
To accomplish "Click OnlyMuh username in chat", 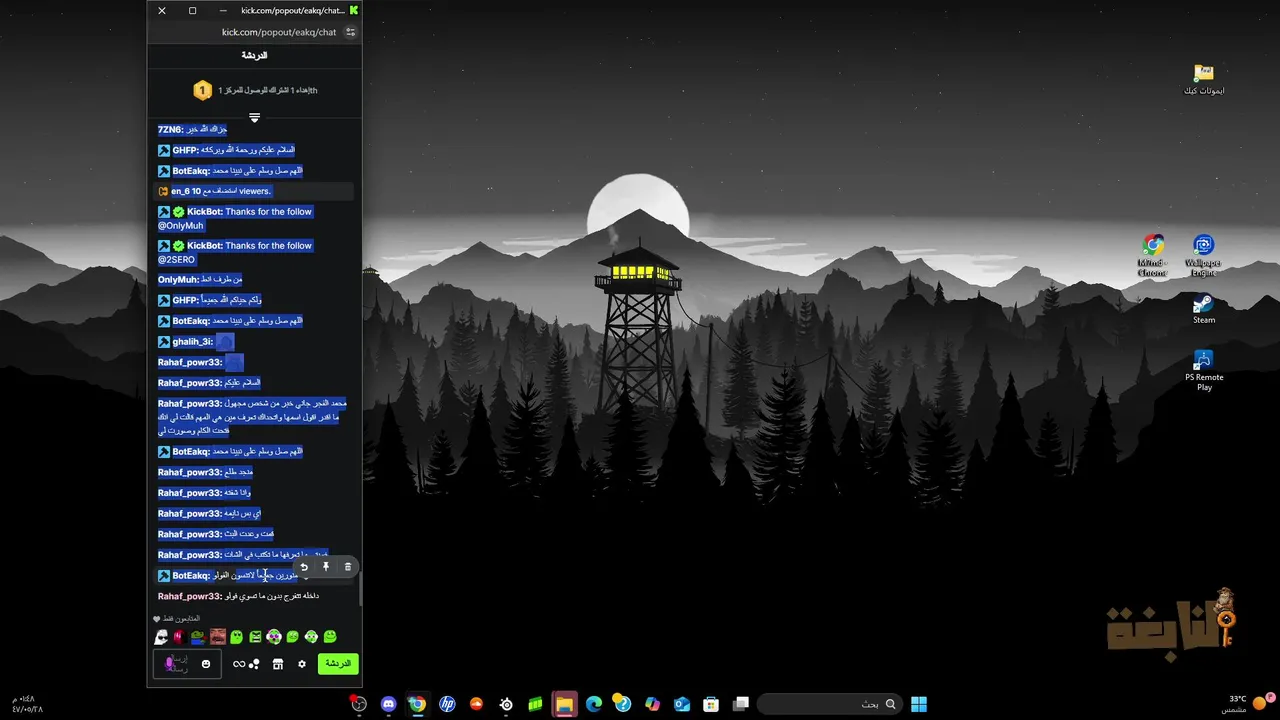I will pyautogui.click(x=178, y=280).
